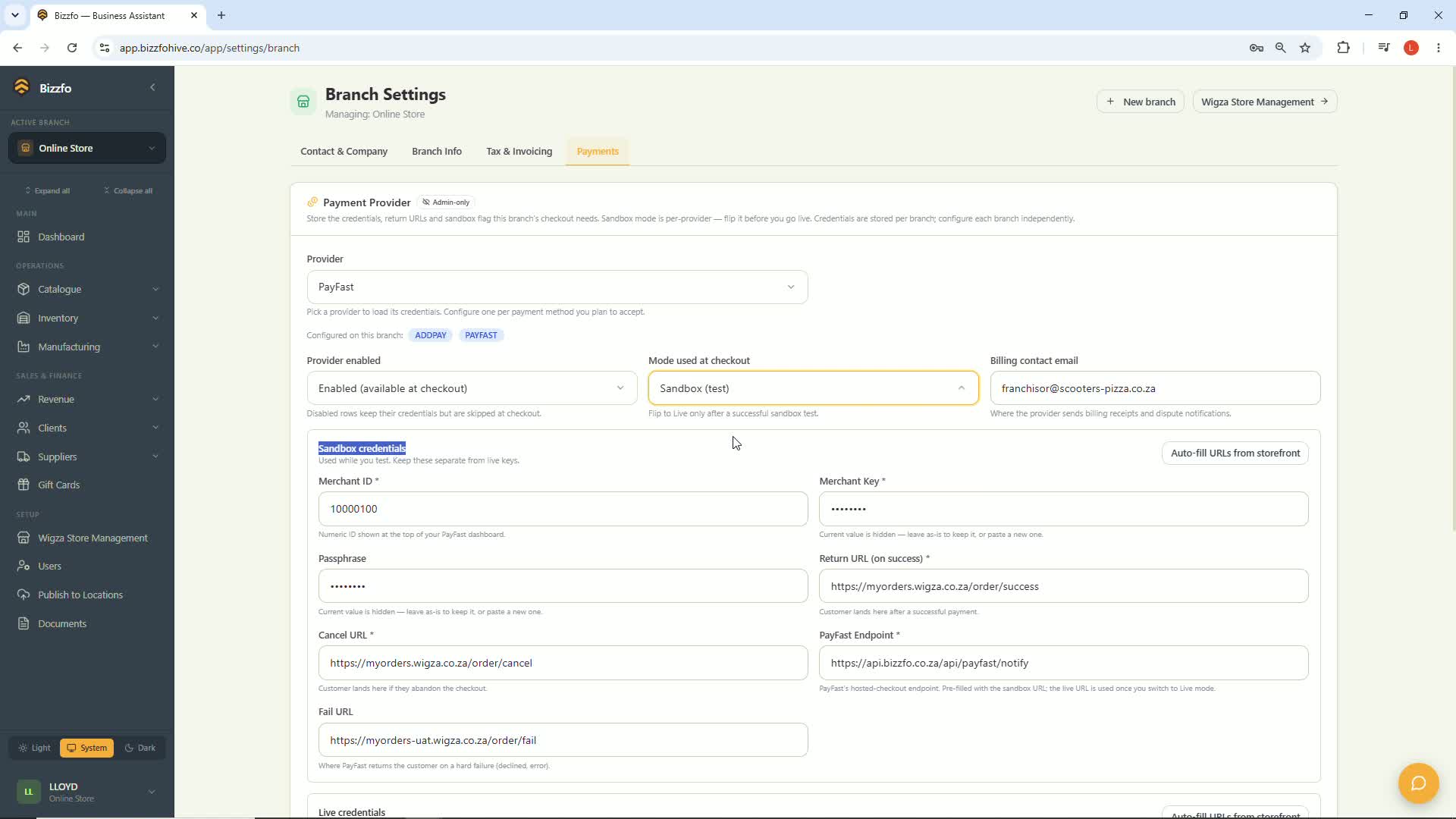Switch to the Tax & Invoicing tab
This screenshot has height=819, width=1456.
point(519,151)
